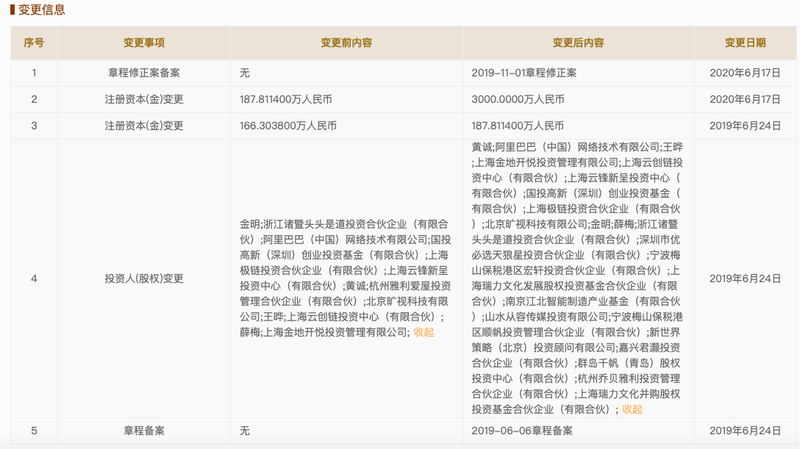Viewport: 800px width, 449px height.
Task: Select the 2019年6月24日 date in row 4
Action: 745,279
